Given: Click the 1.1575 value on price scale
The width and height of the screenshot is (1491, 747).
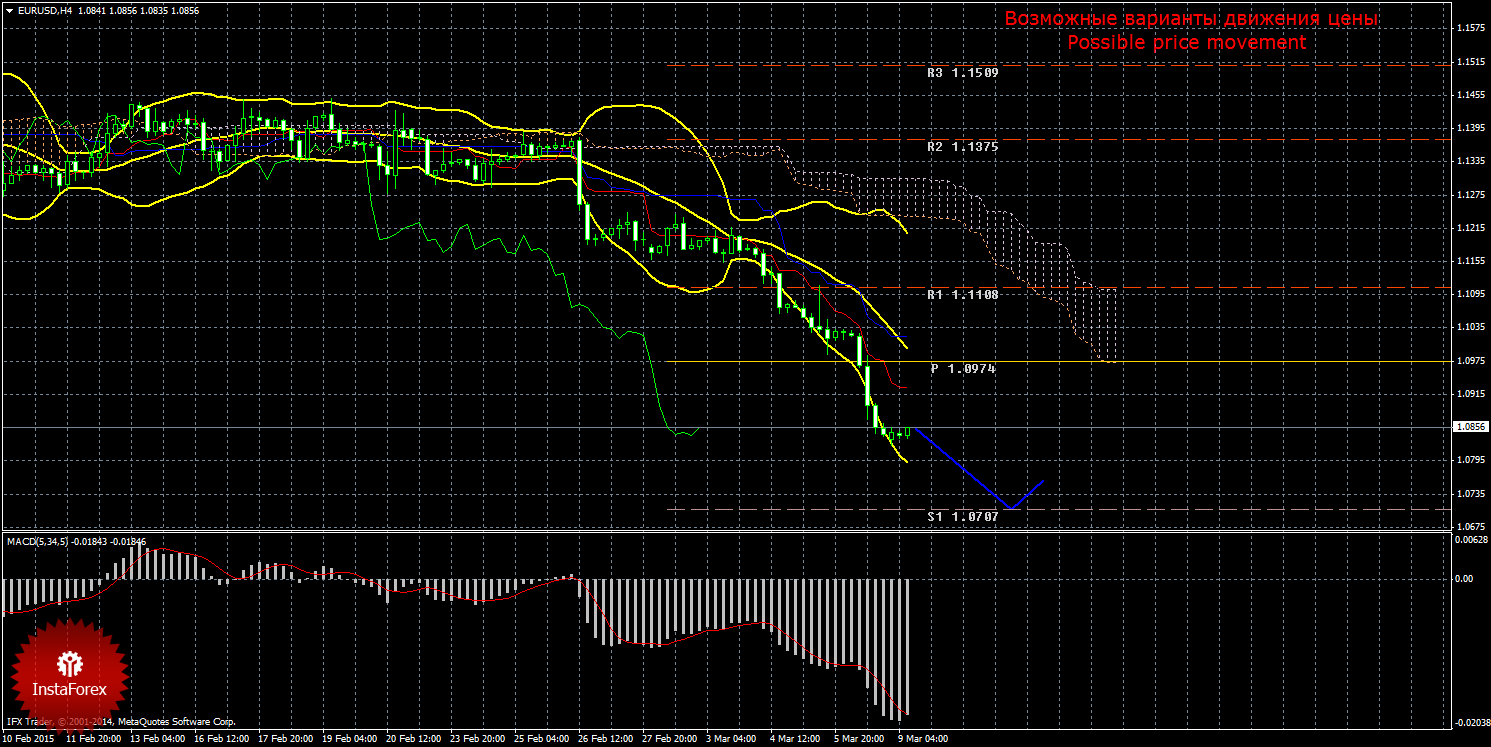Looking at the screenshot, I should 1469,28.
